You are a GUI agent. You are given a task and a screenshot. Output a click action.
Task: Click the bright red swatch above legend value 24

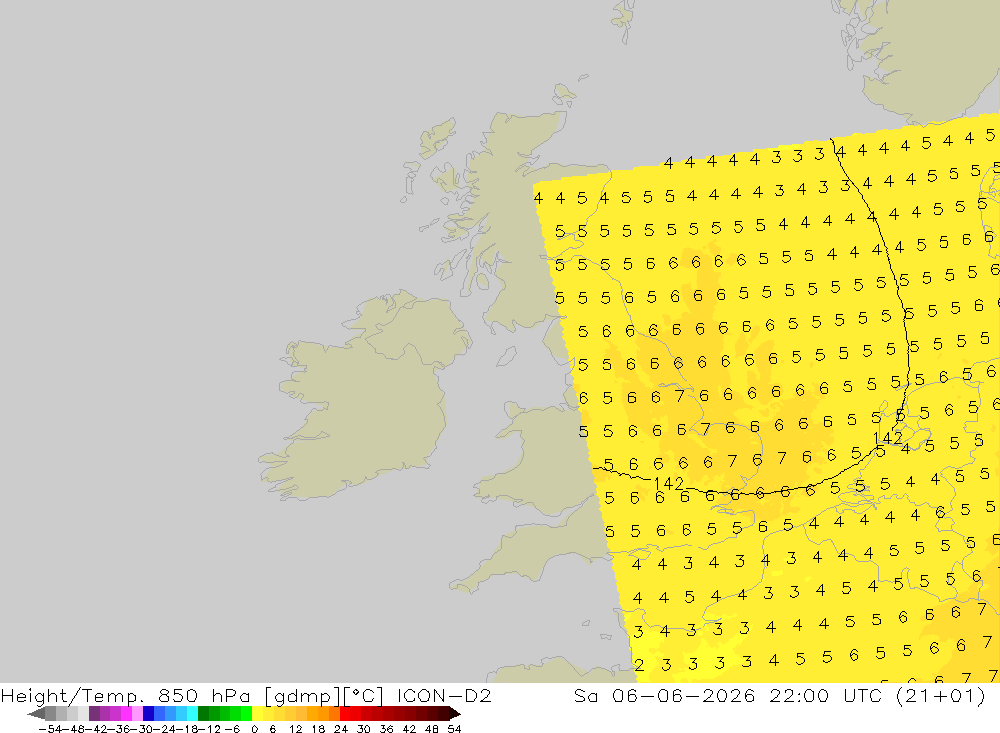pos(345,714)
